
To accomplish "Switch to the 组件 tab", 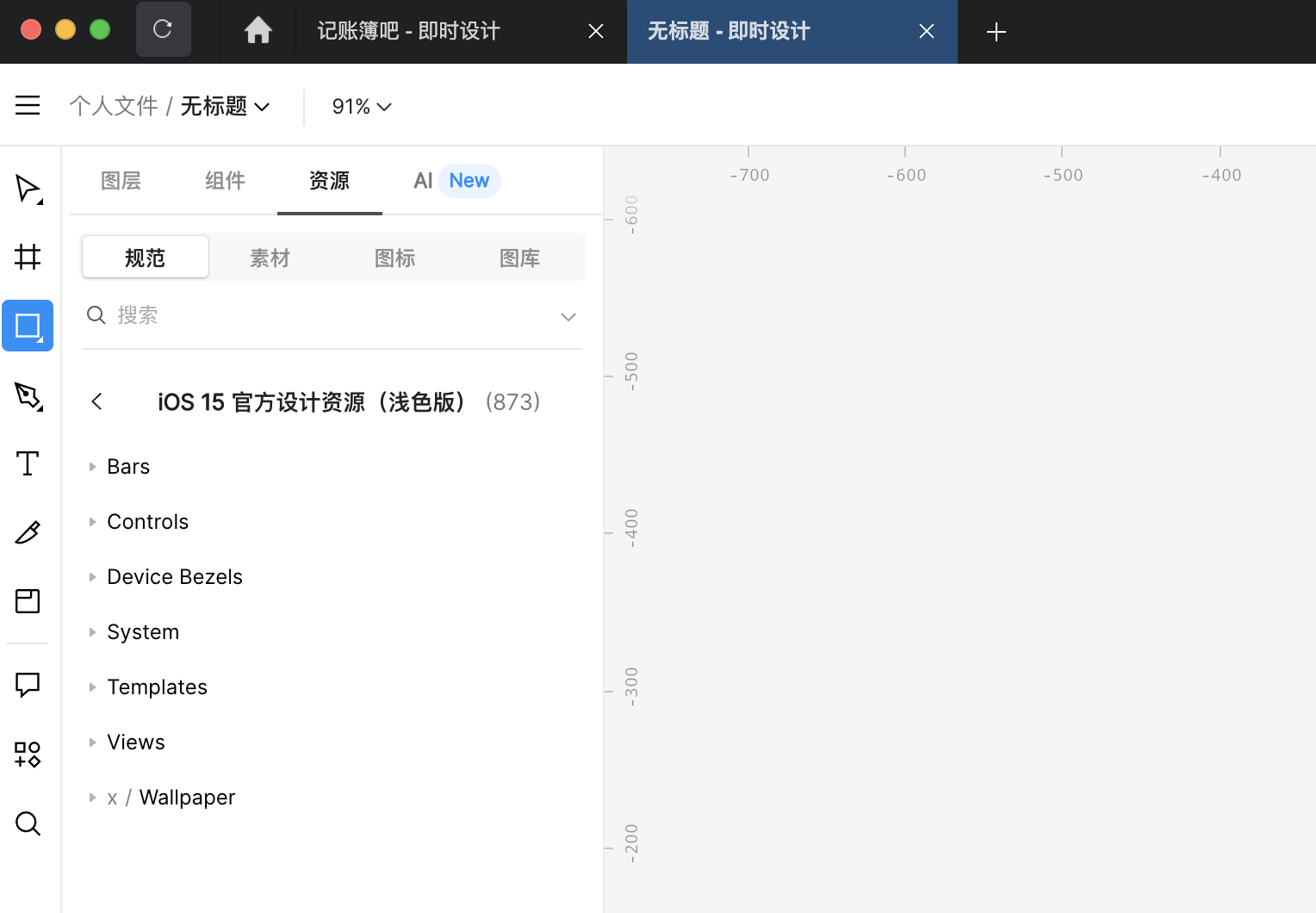I will (225, 181).
